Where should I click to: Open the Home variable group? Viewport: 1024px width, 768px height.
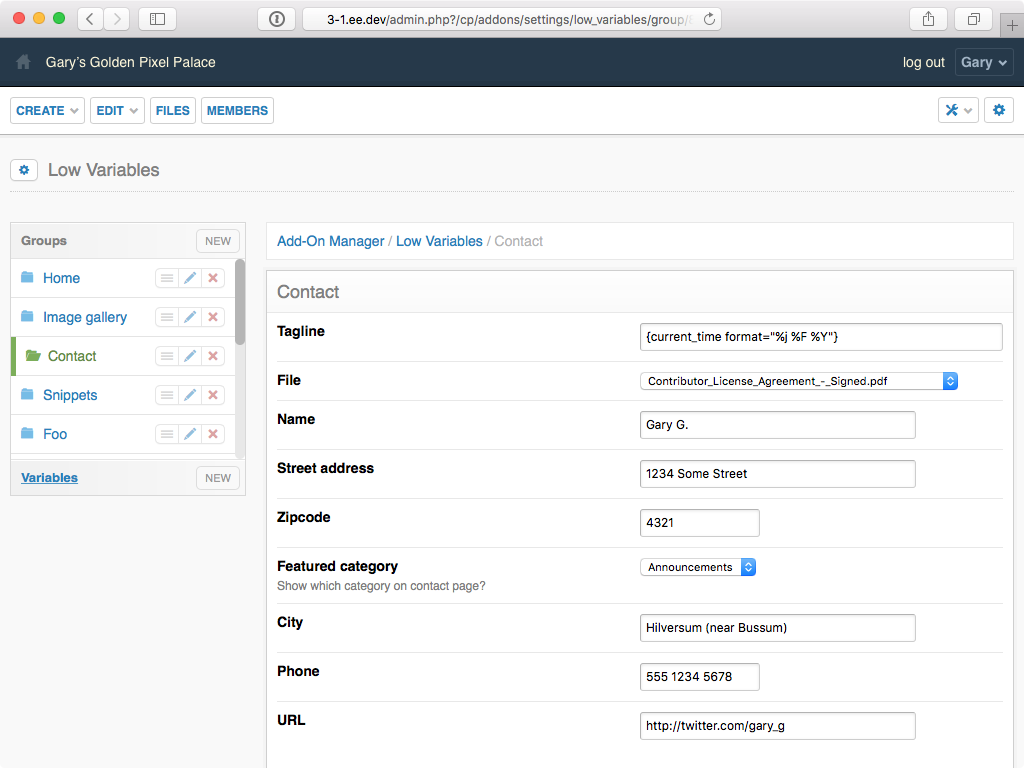(x=61, y=278)
